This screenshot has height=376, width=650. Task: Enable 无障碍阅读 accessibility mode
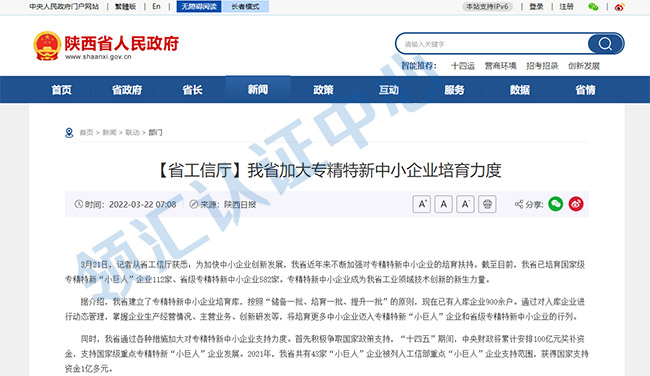[x=199, y=7]
